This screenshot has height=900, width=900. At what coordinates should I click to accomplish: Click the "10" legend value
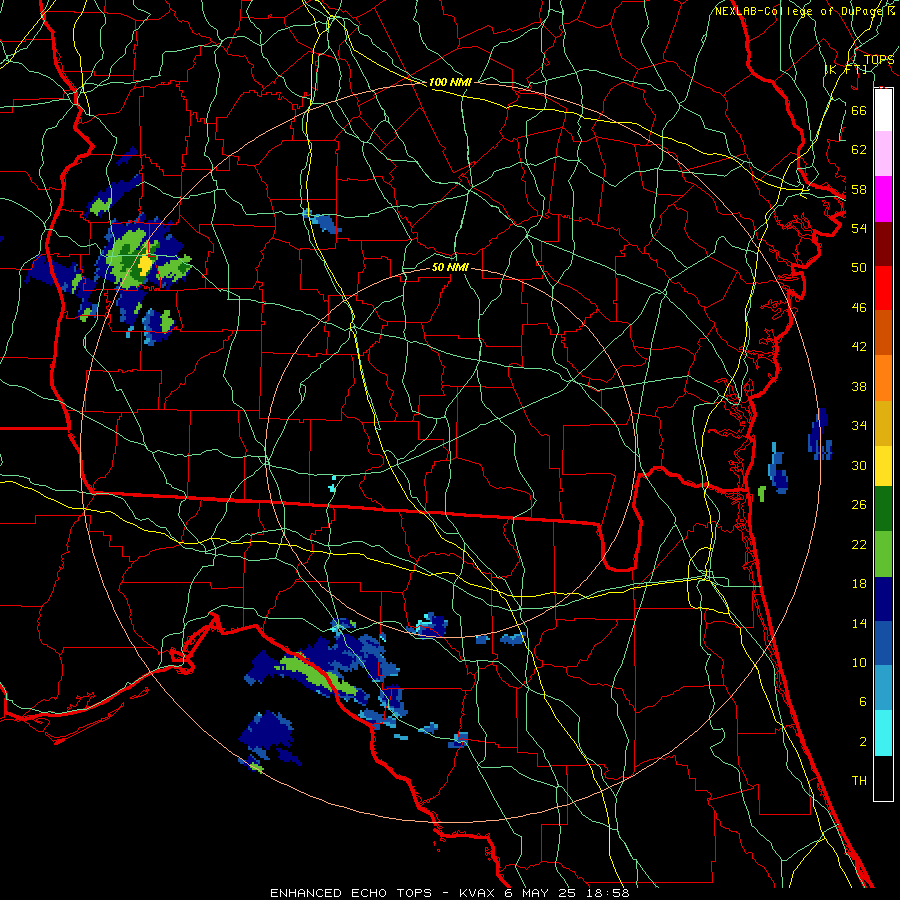tap(859, 662)
